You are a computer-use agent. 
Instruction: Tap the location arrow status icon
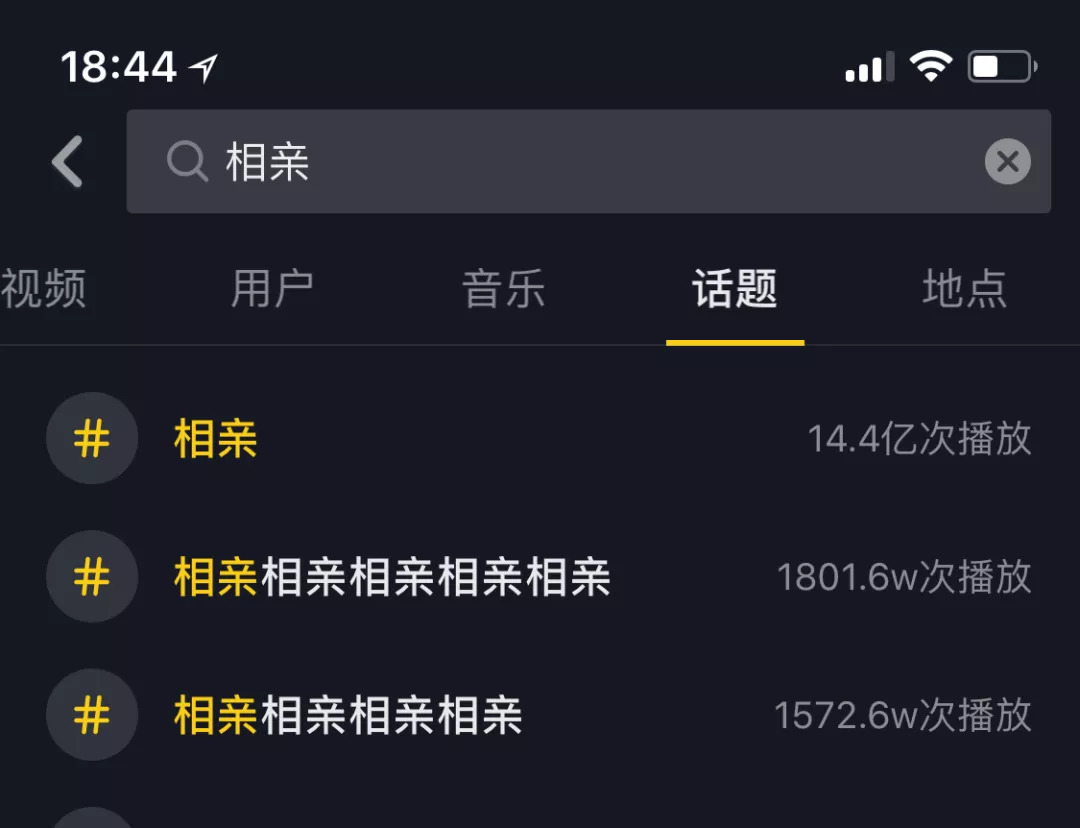pos(204,68)
